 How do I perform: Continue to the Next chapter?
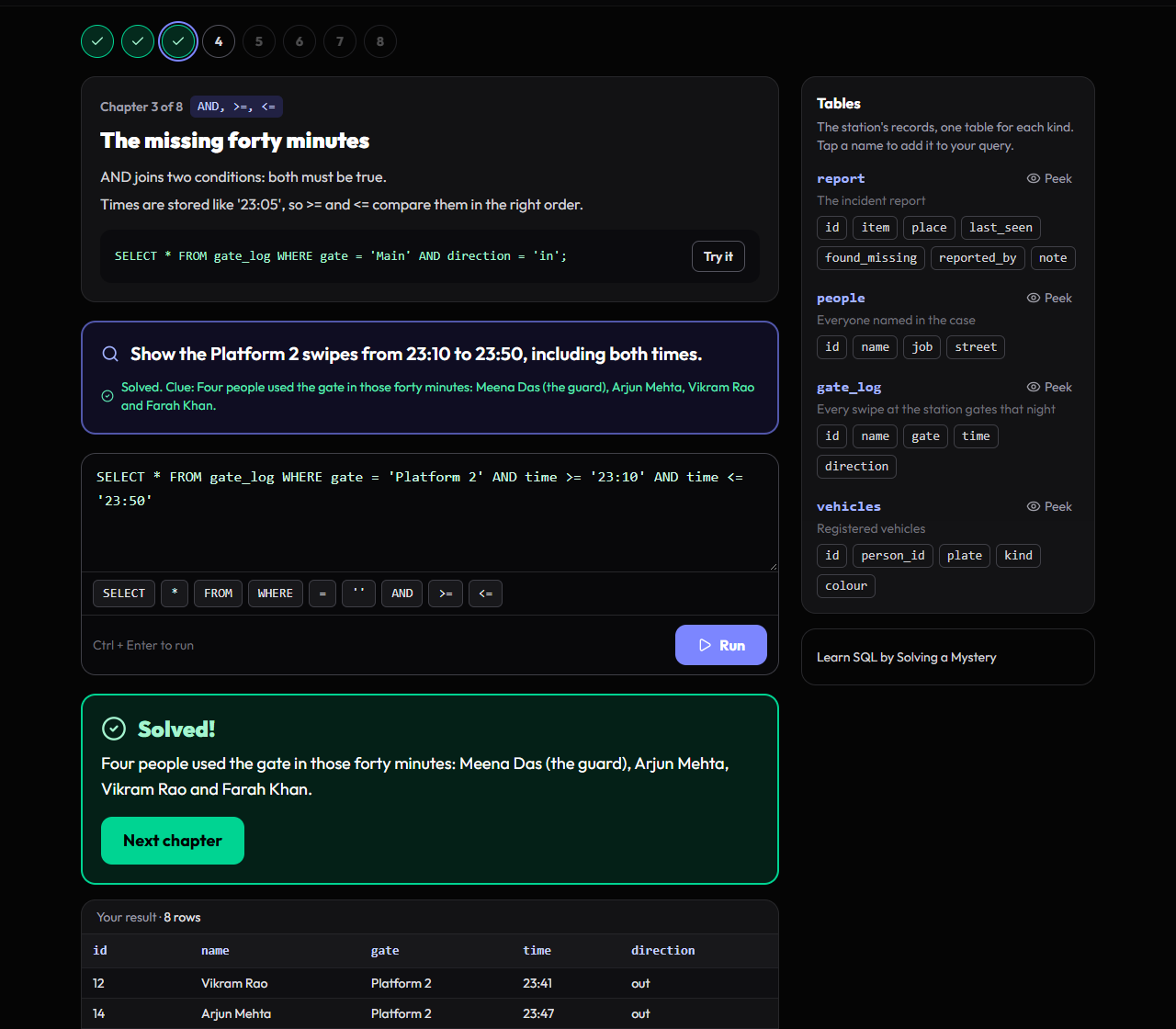tap(173, 841)
